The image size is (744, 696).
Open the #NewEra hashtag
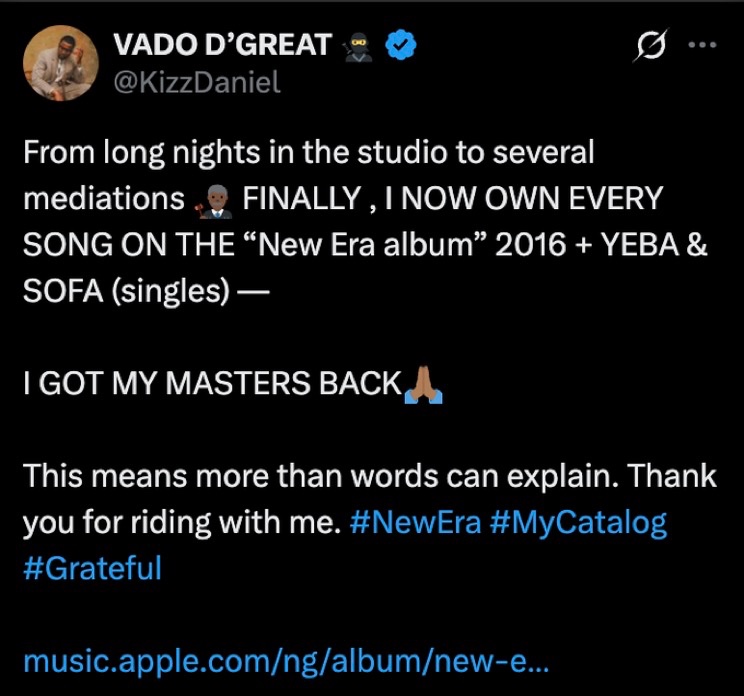(x=416, y=522)
